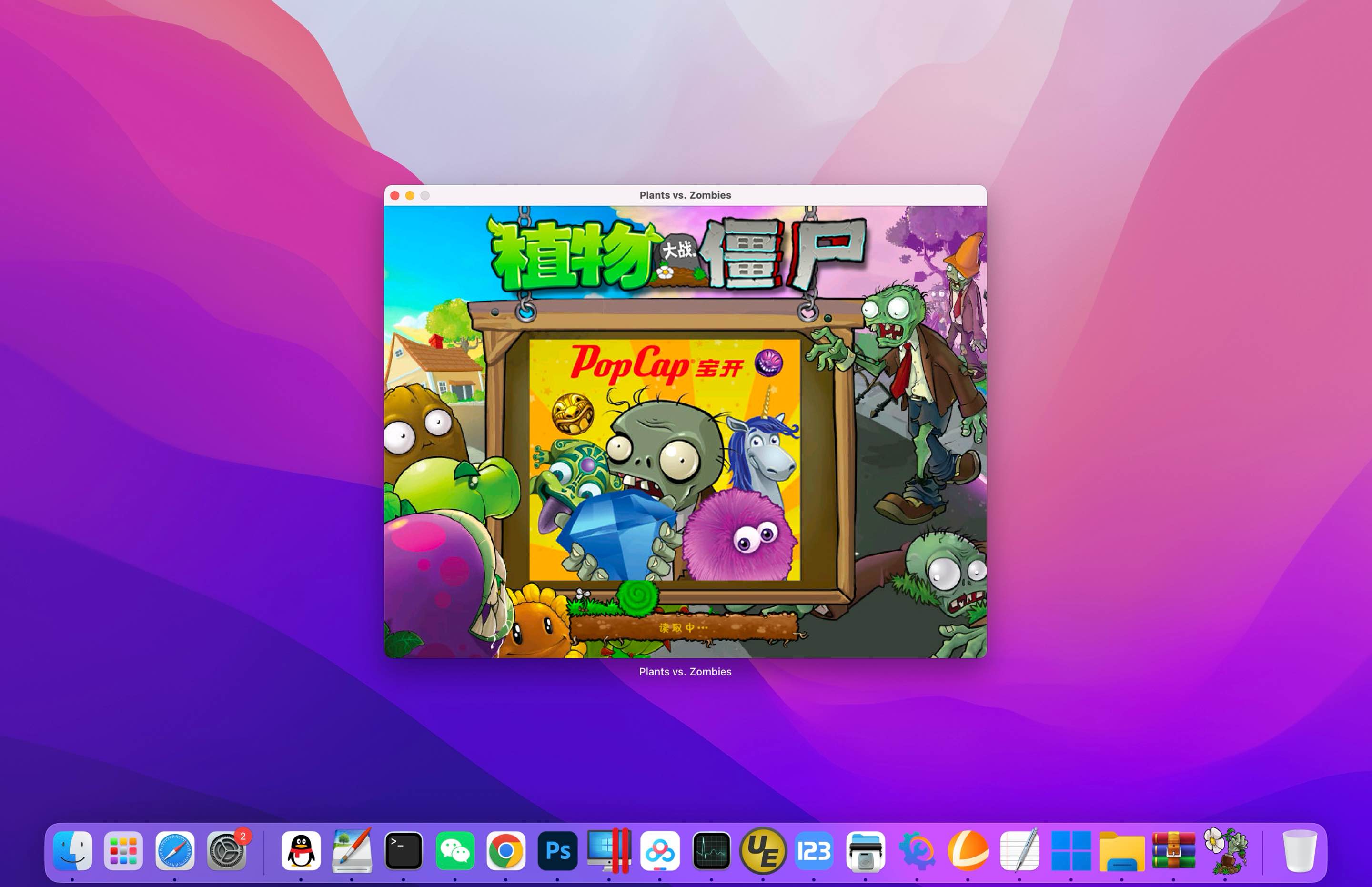Open Photoshop from the dock
Viewport: 1372px width, 887px height.
pyautogui.click(x=557, y=851)
